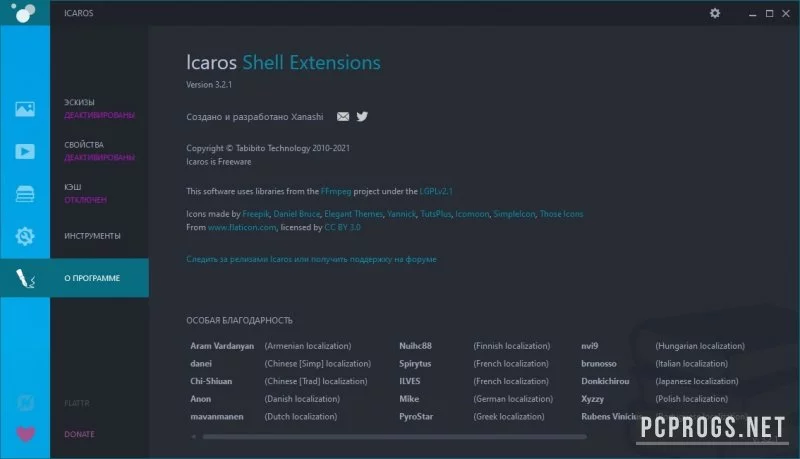Image resolution: width=800 pixels, height=459 pixels.
Task: Click the (Danish localization) text
Action: 302,399
